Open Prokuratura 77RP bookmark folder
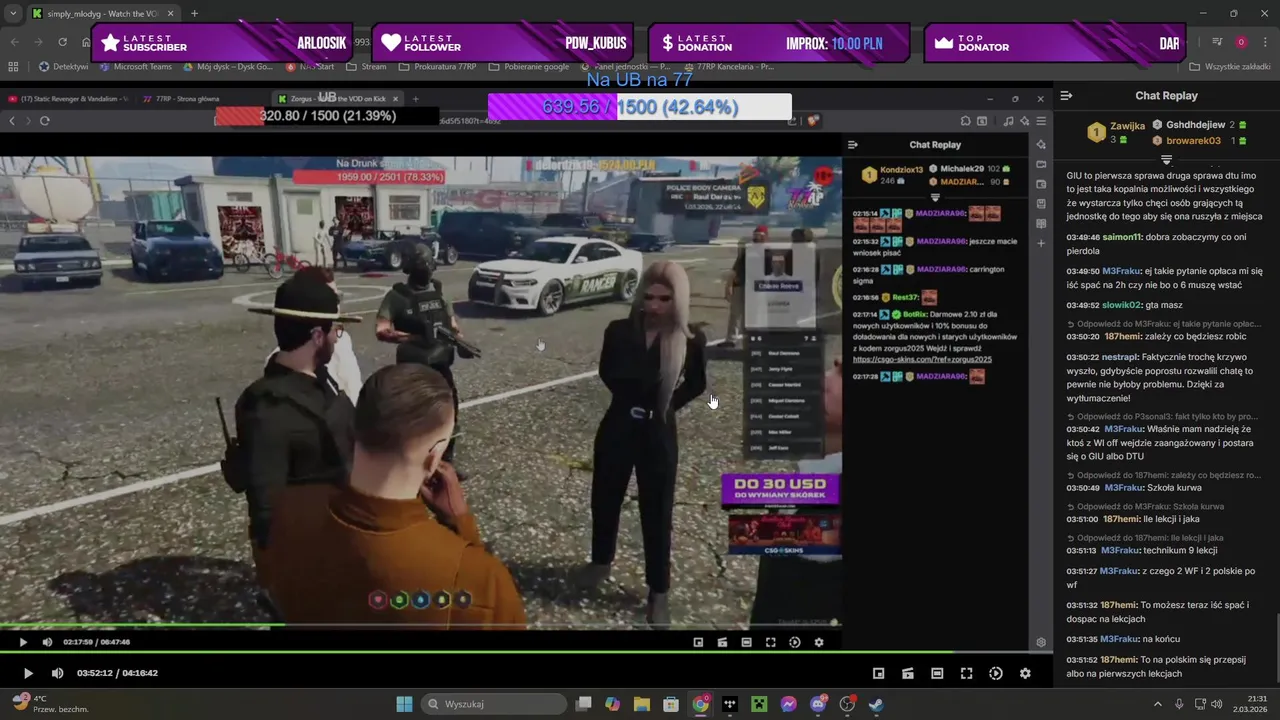 pyautogui.click(x=437, y=67)
